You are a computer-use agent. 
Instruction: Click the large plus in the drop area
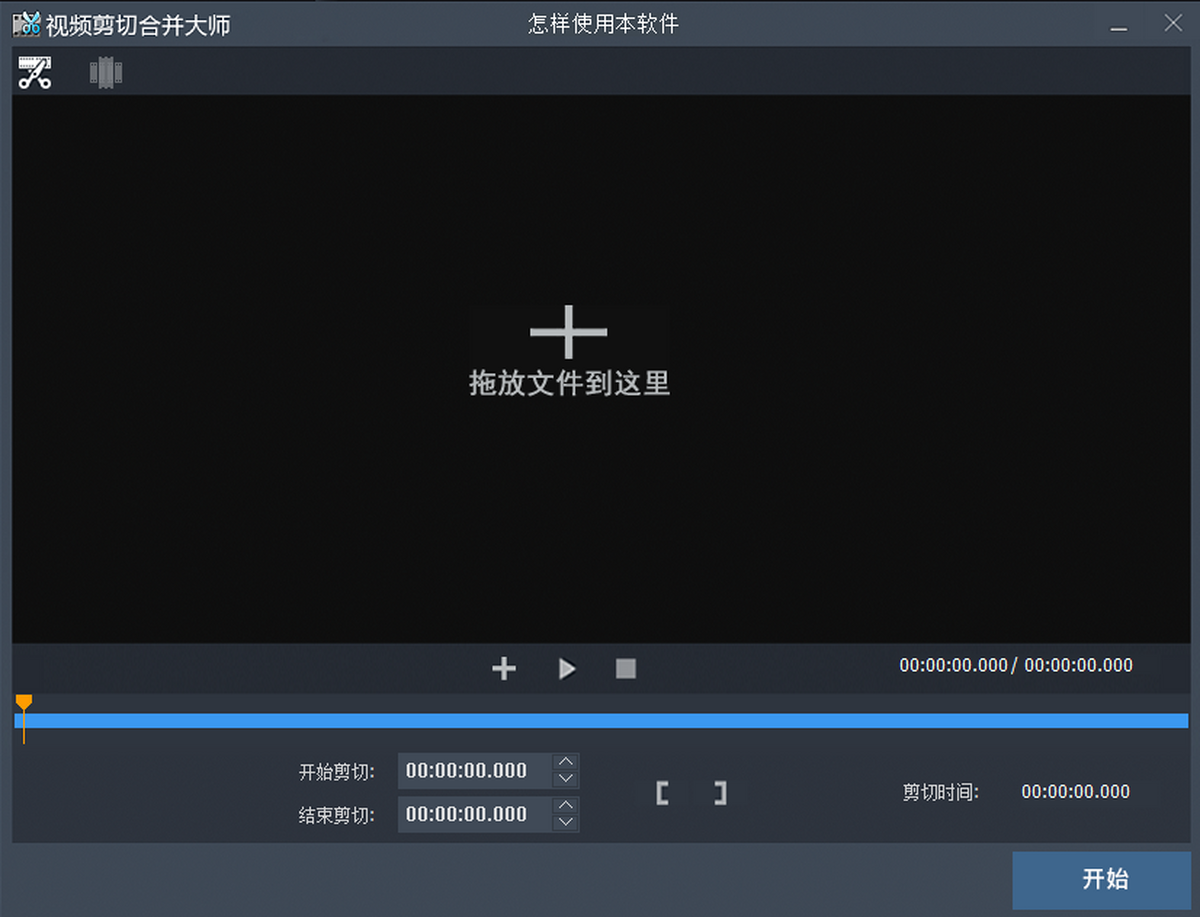pos(568,332)
